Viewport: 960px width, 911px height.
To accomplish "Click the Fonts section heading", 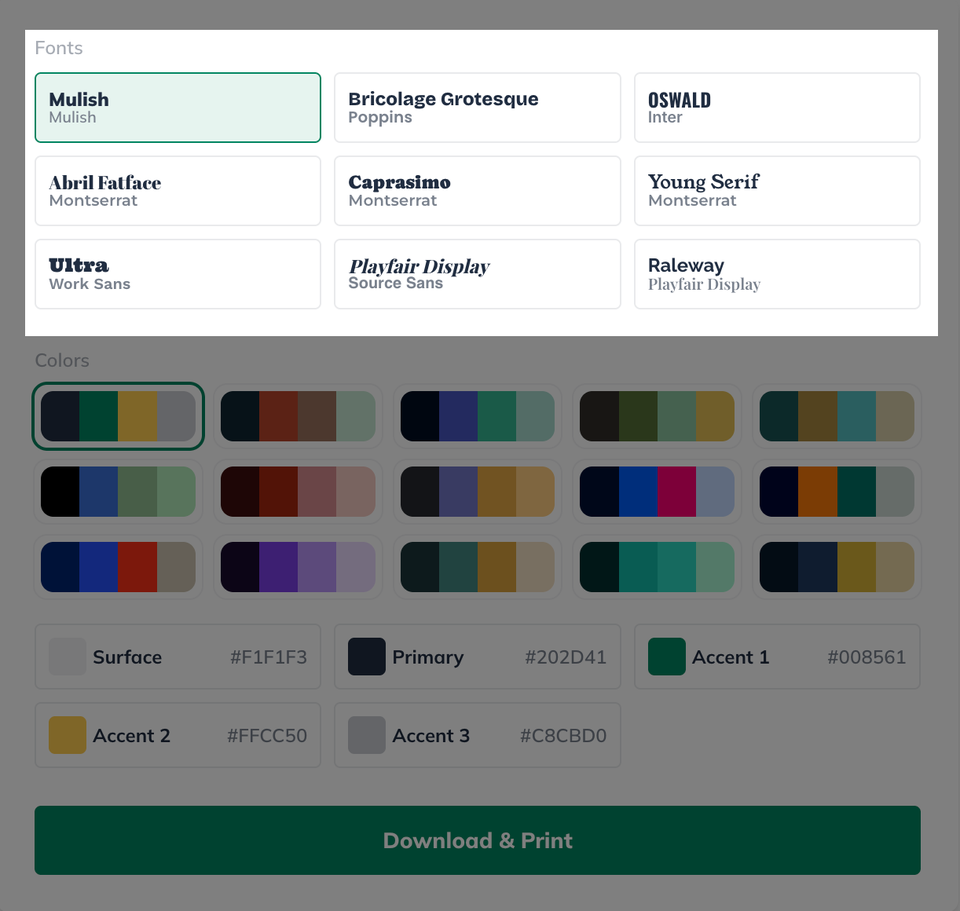I will tap(59, 48).
